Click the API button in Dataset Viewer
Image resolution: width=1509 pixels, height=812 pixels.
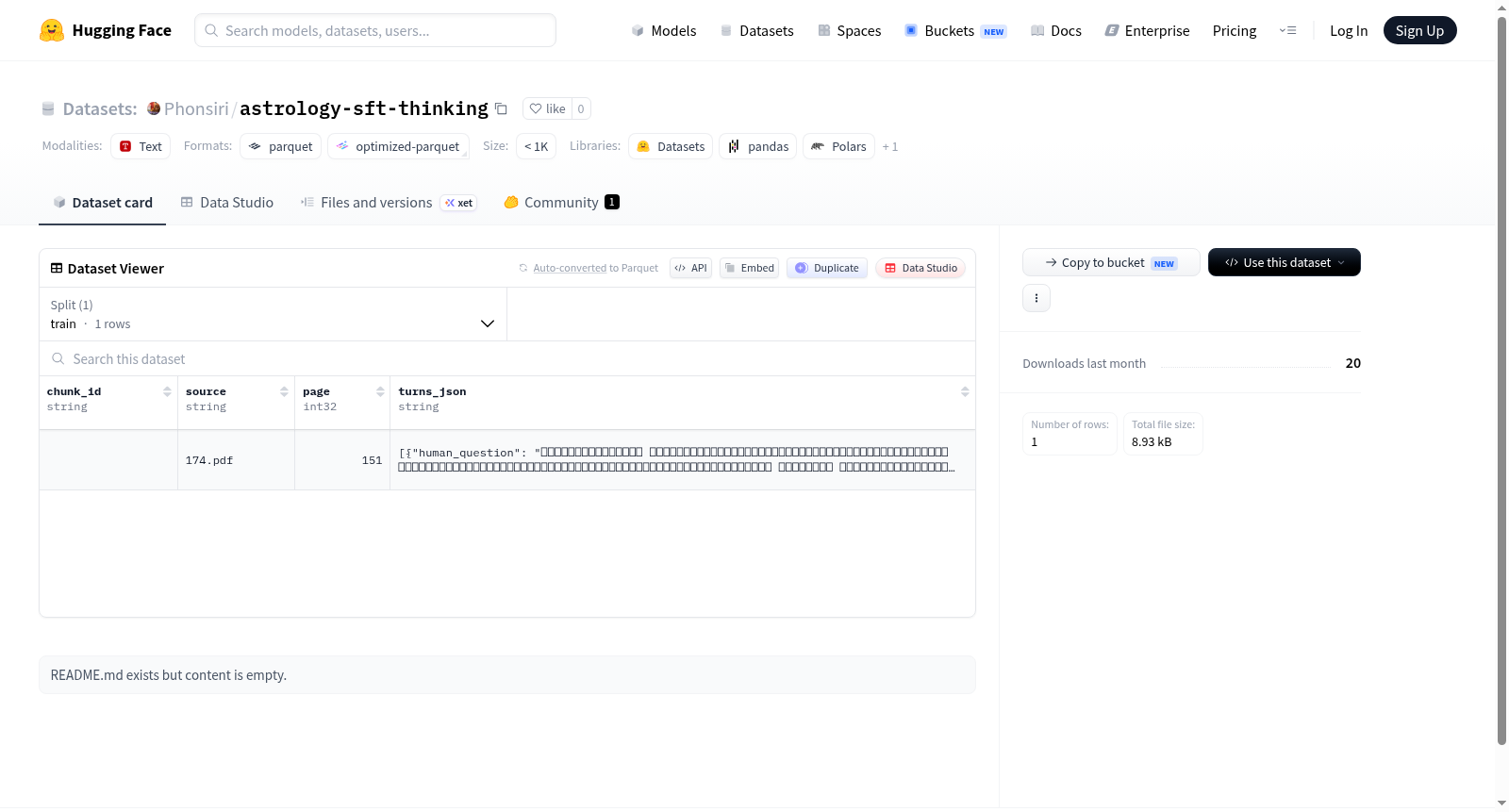click(x=690, y=268)
